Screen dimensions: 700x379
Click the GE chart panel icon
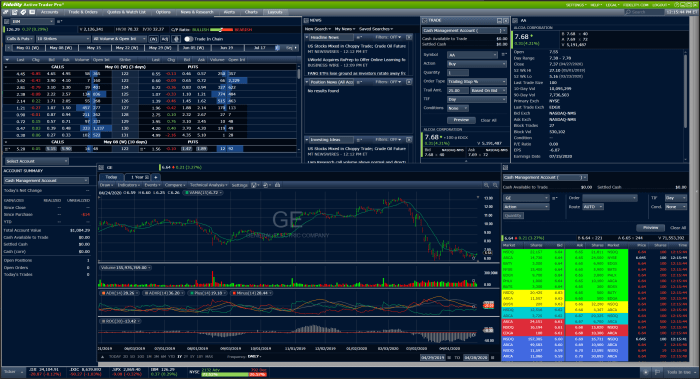pos(101,167)
